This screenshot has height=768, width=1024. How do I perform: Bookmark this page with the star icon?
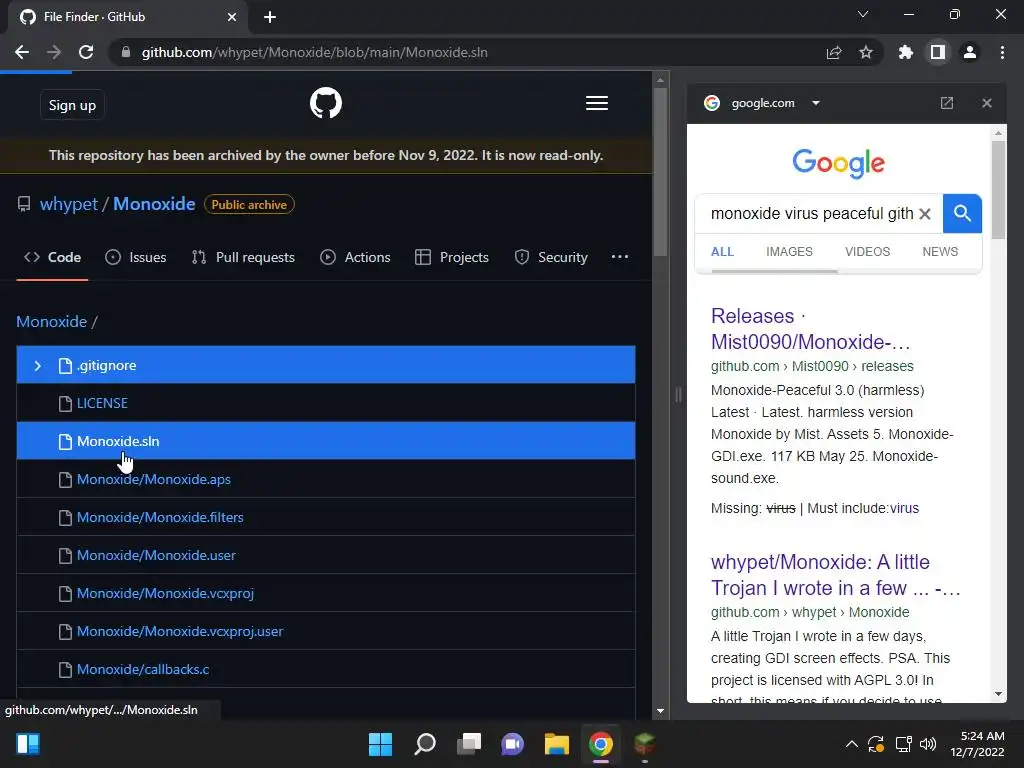(866, 52)
